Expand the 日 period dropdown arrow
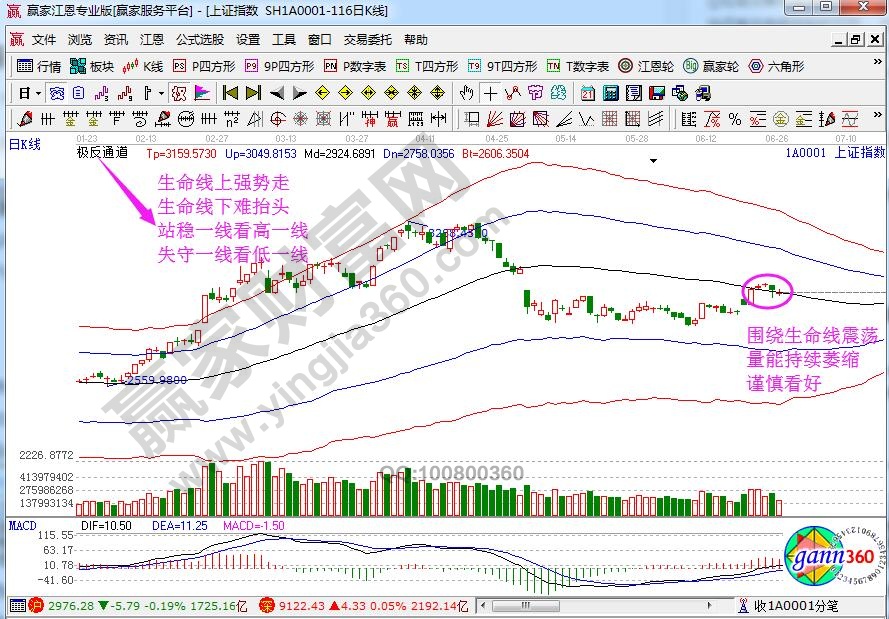 pos(38,93)
